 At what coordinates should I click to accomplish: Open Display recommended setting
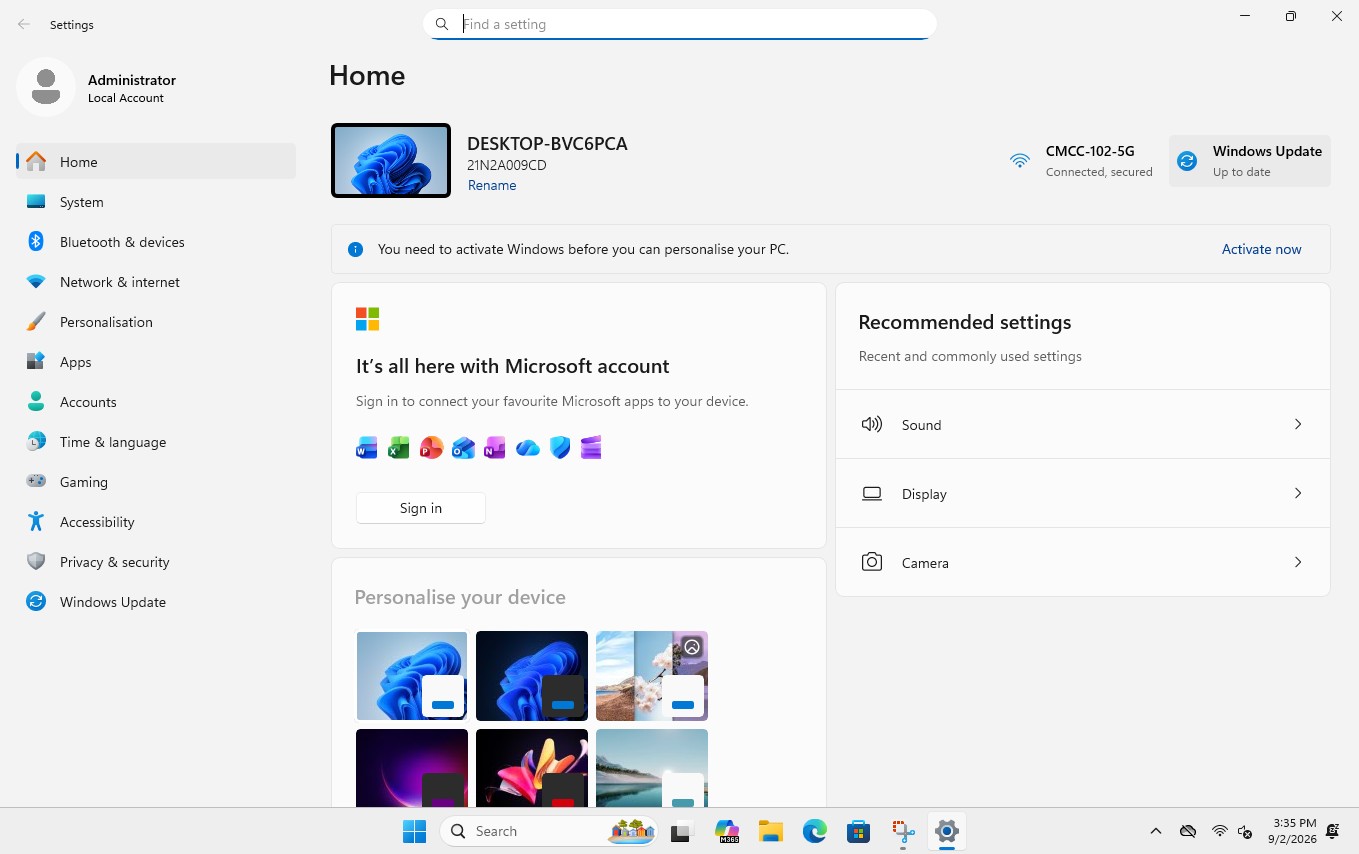pos(1083,493)
